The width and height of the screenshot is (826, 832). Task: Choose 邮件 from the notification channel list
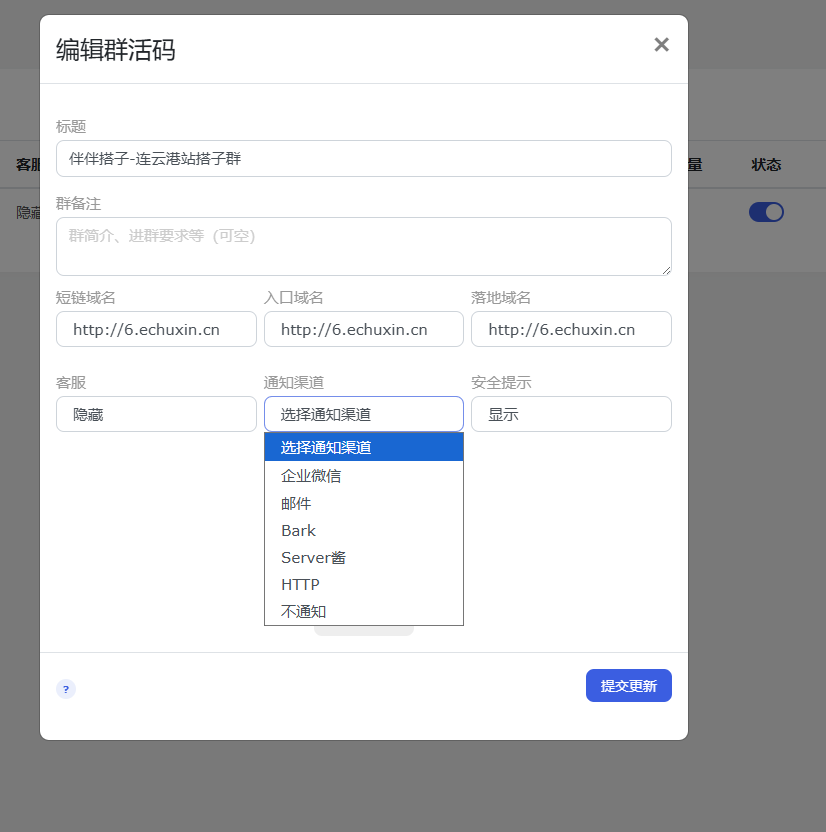296,504
